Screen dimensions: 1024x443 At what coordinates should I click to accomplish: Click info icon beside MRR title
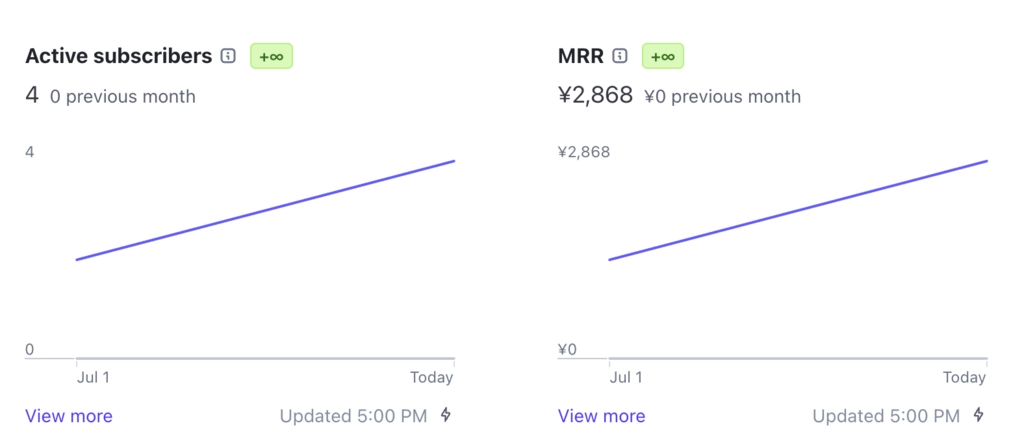pos(620,56)
